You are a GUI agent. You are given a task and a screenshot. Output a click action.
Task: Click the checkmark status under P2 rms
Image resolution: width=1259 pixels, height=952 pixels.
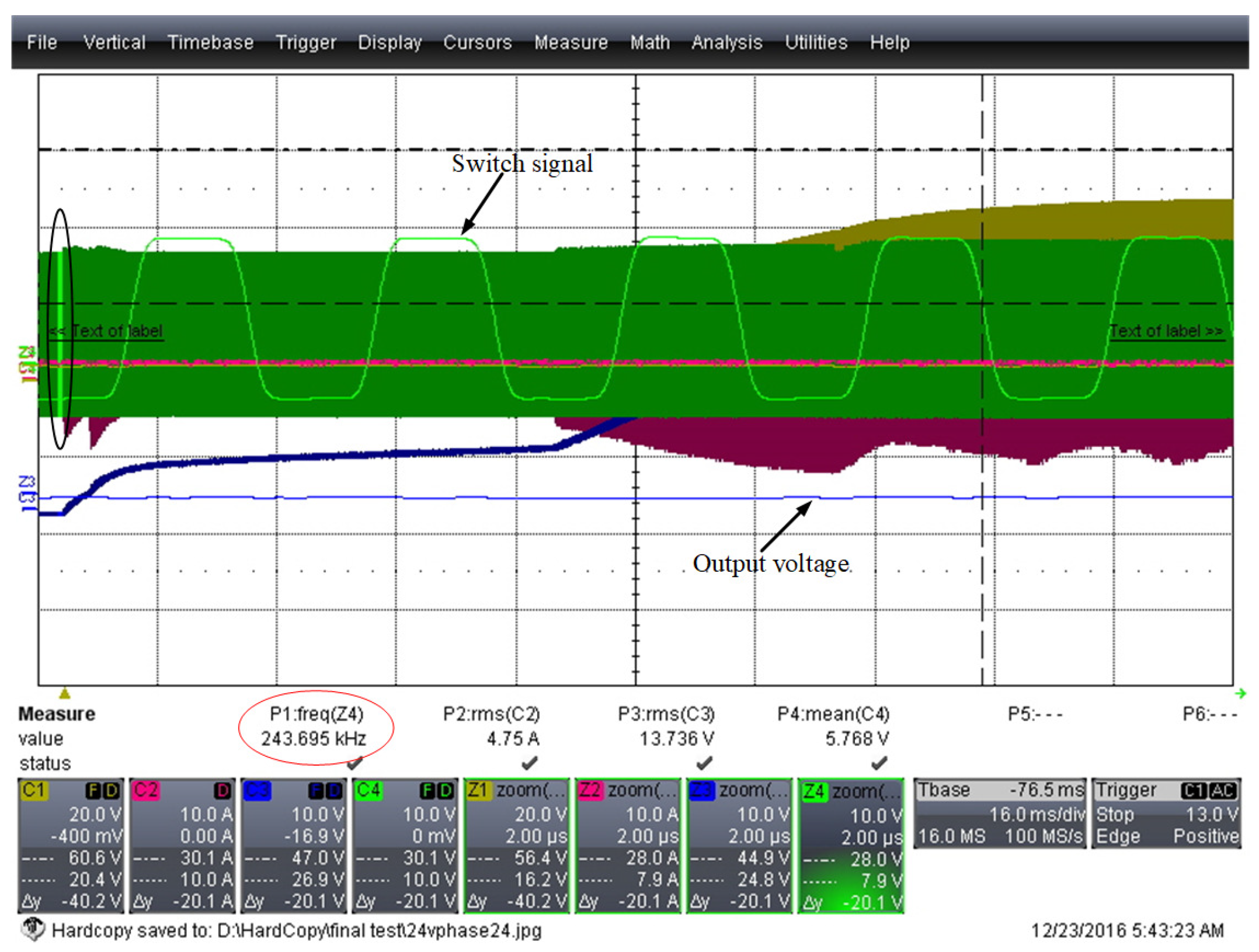(x=529, y=763)
